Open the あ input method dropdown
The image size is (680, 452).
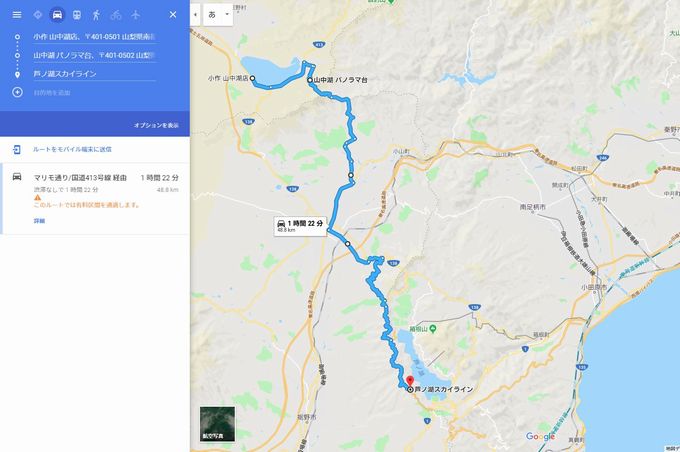[218, 15]
